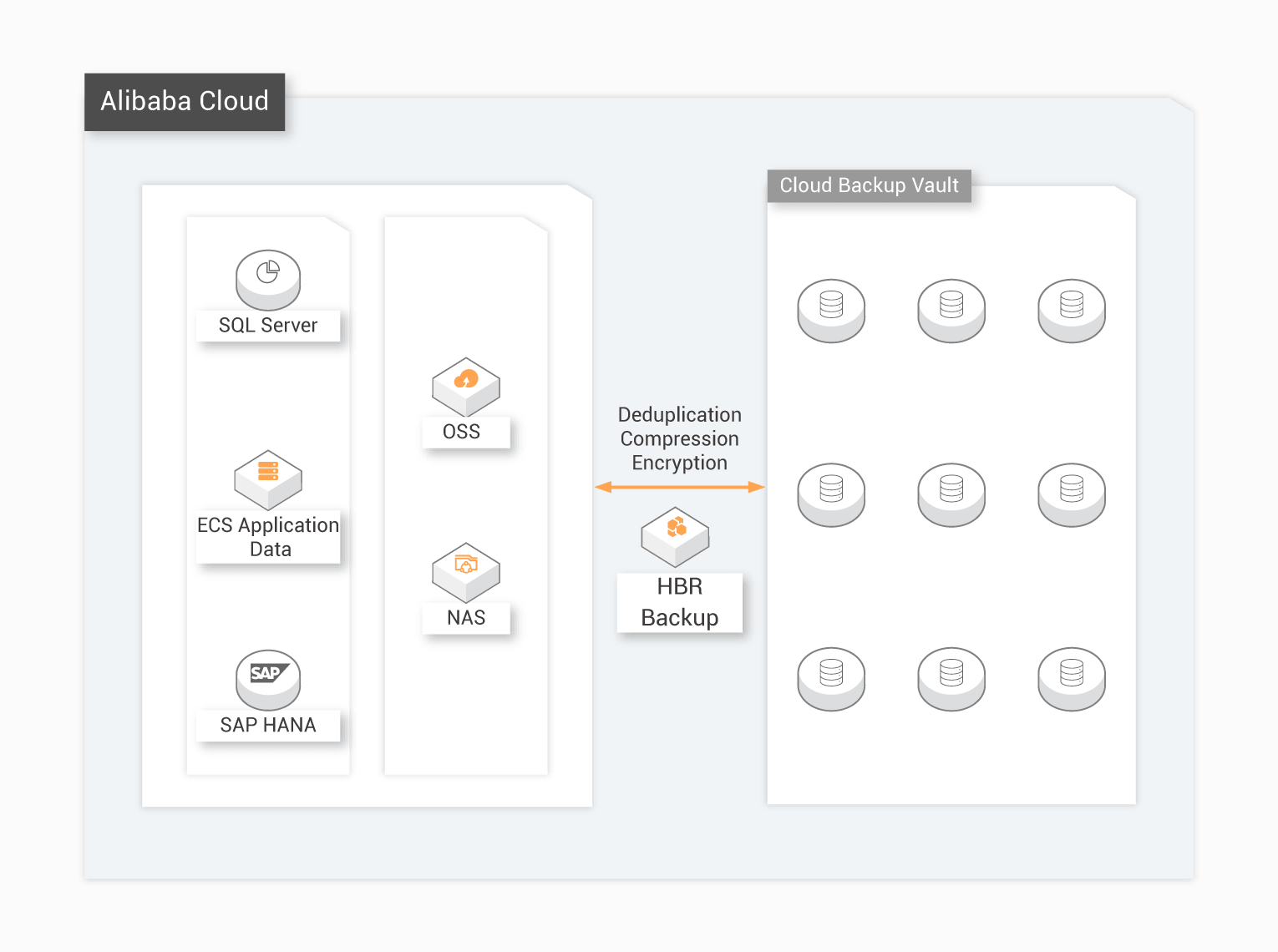Select the middle-left vault database icon
Screen dimensions: 1278x952
[x=831, y=495]
